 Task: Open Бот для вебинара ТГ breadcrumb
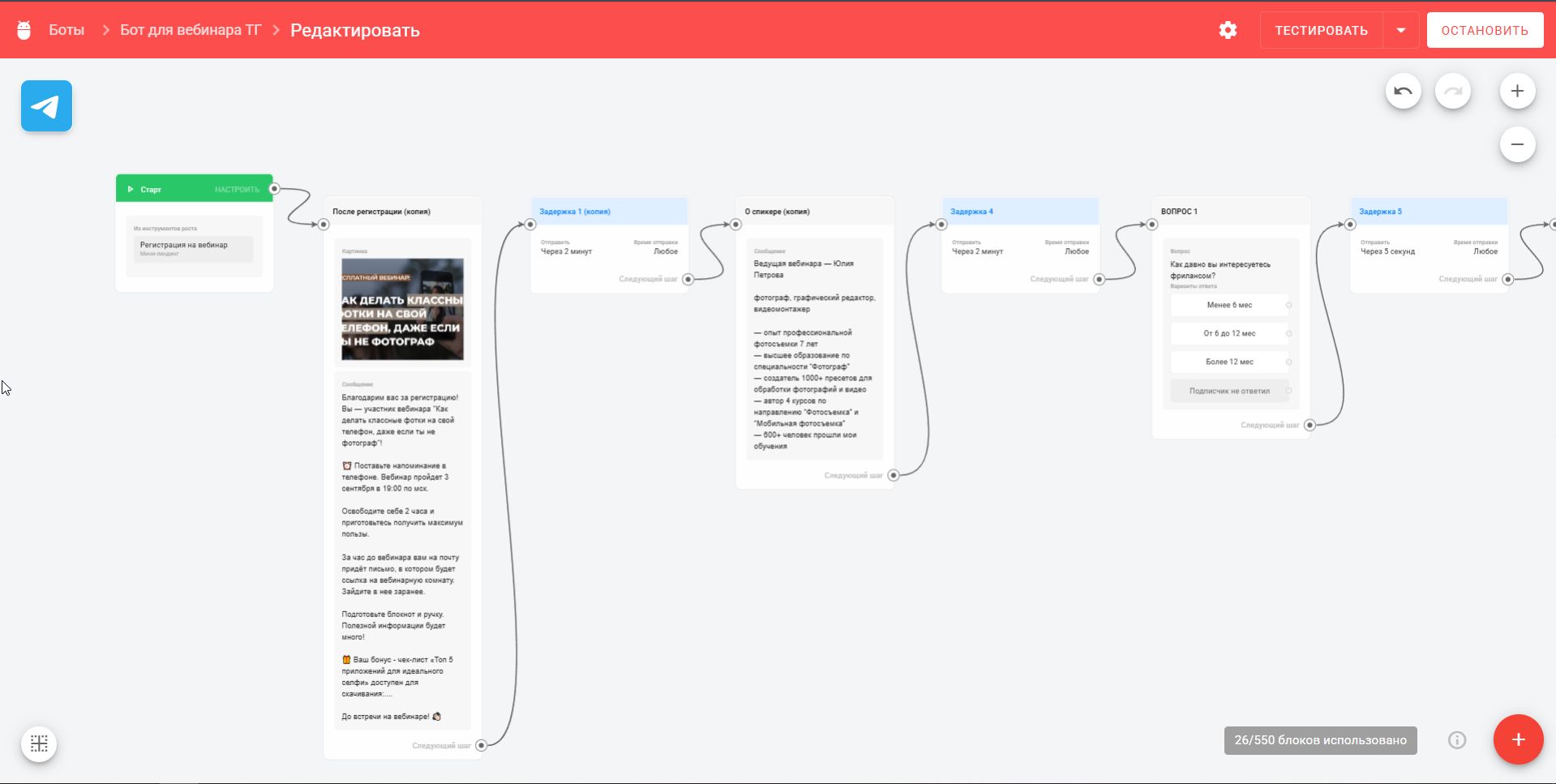191,30
